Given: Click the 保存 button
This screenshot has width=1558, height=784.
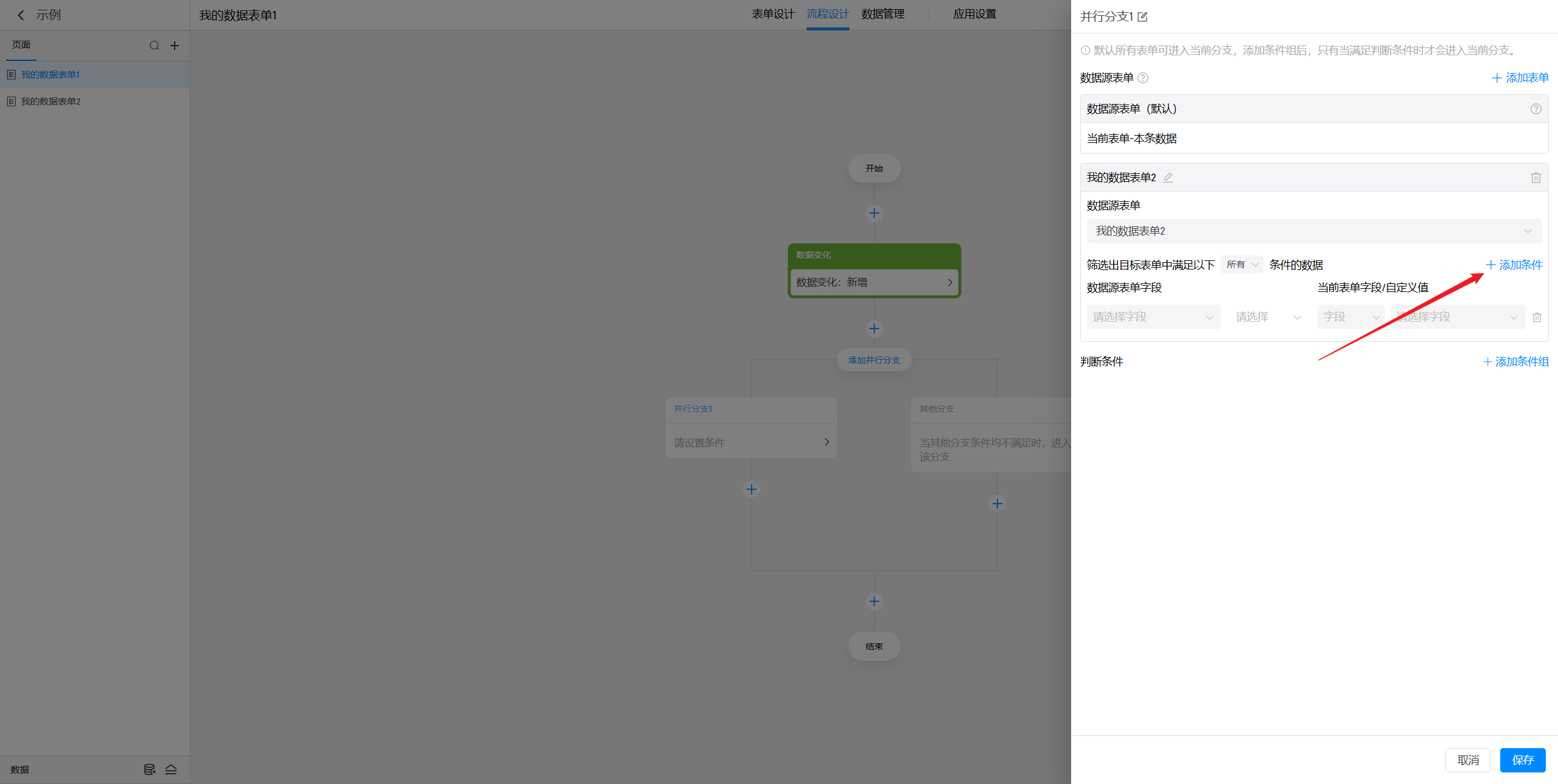Looking at the screenshot, I should click(1522, 760).
